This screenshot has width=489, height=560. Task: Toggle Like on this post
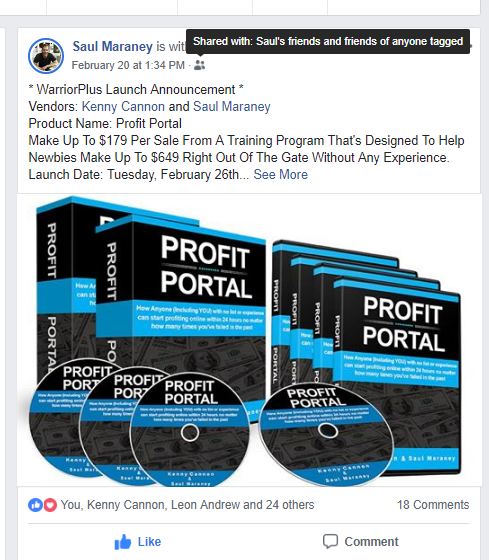138,542
